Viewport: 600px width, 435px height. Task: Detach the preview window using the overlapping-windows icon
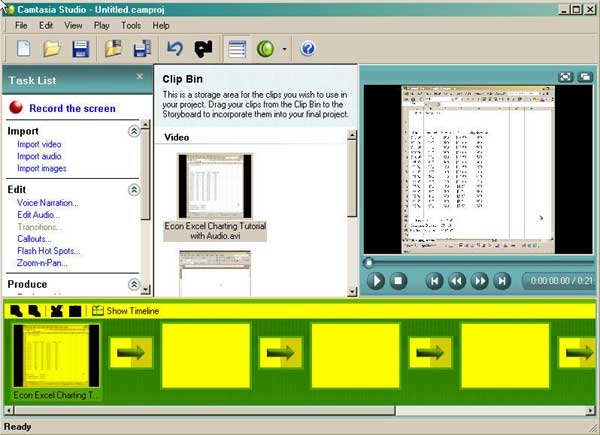click(x=585, y=77)
